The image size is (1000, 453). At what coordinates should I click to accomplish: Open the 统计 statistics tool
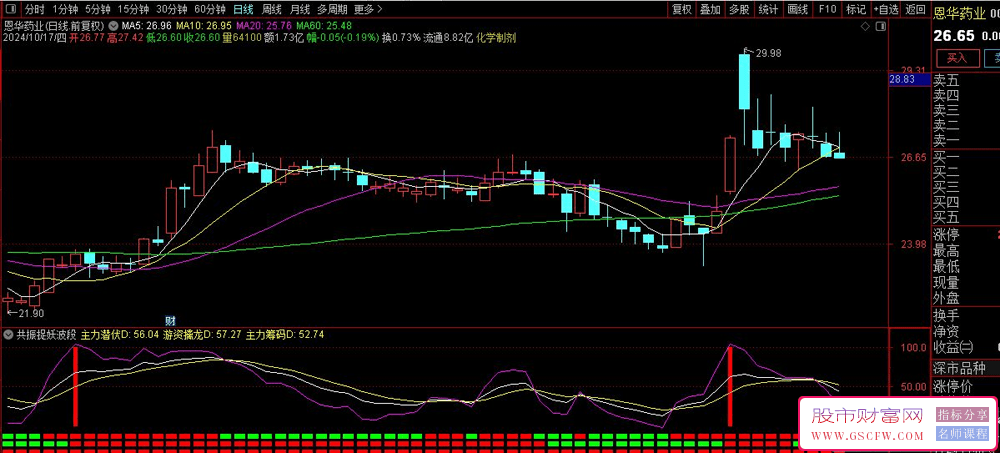768,9
